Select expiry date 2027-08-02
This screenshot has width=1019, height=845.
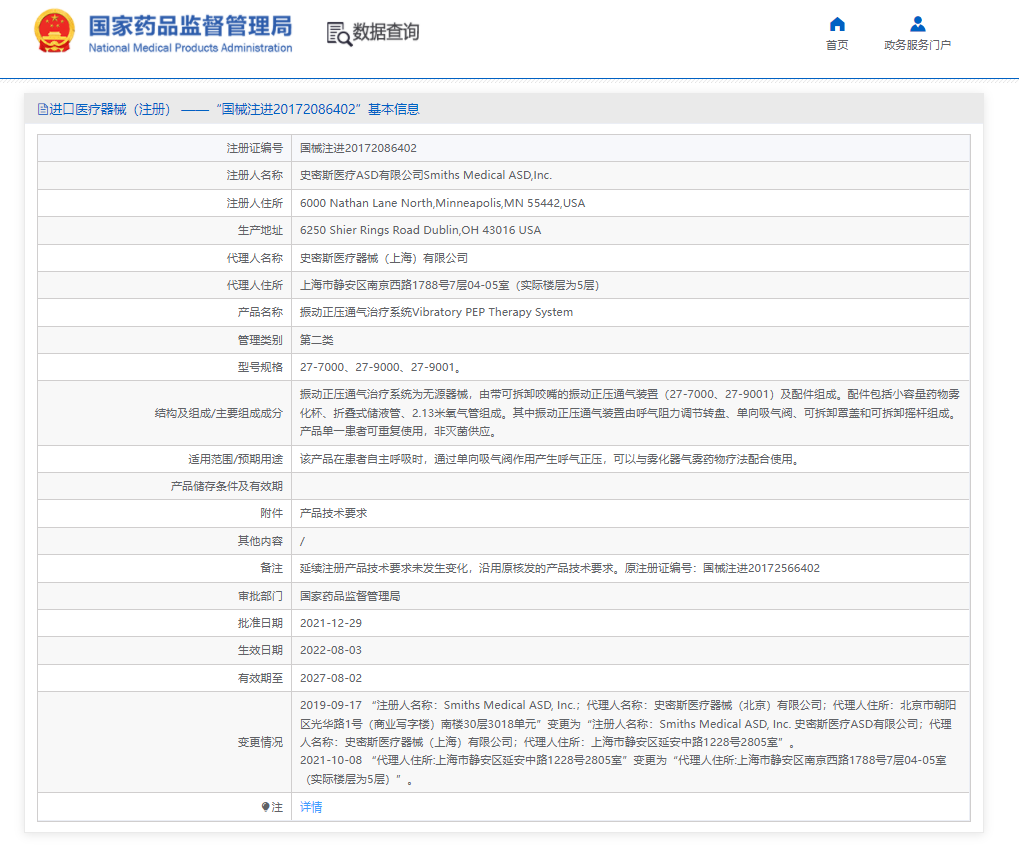(331, 678)
